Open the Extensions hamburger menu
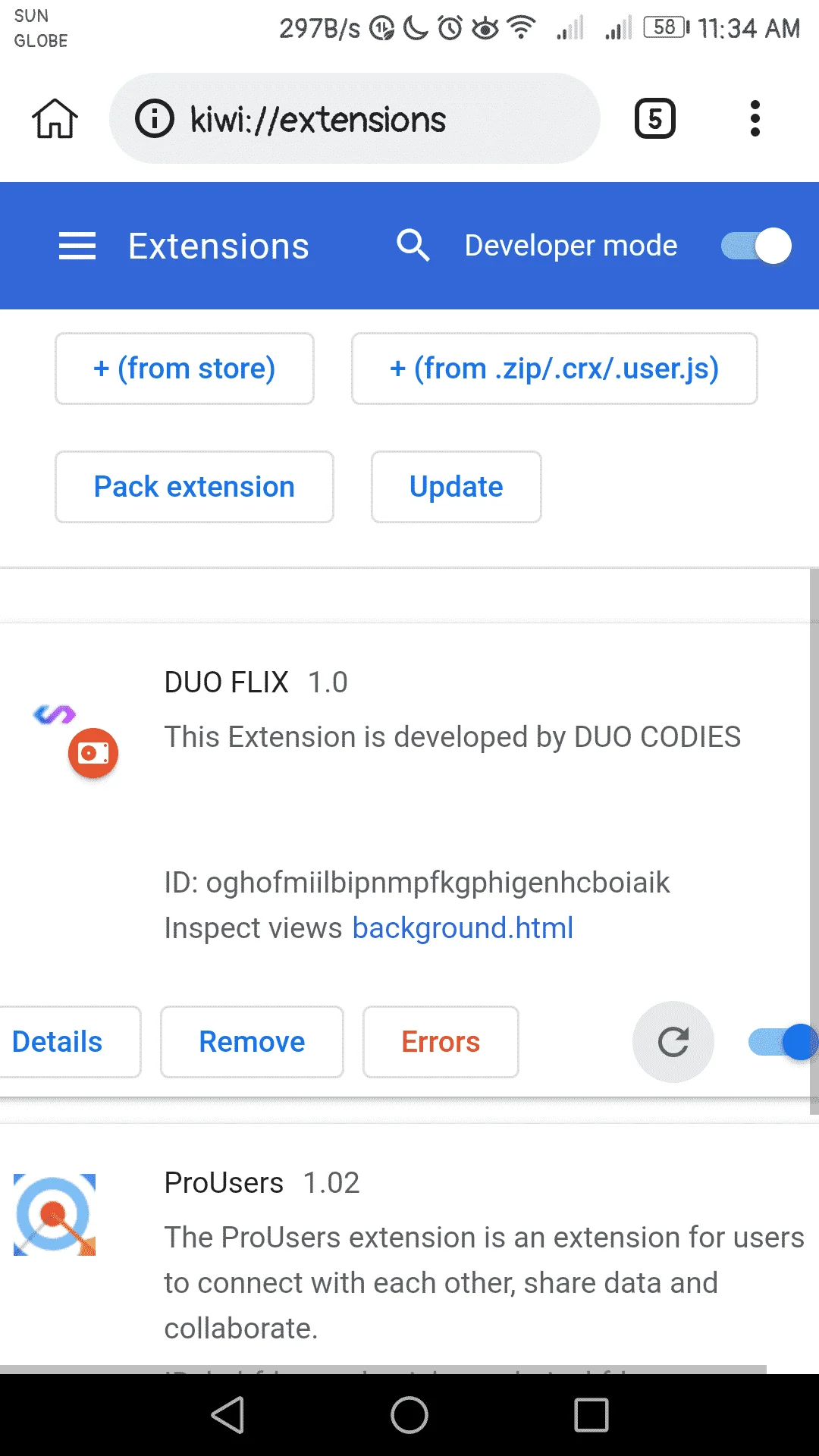819x1456 pixels. (x=77, y=246)
